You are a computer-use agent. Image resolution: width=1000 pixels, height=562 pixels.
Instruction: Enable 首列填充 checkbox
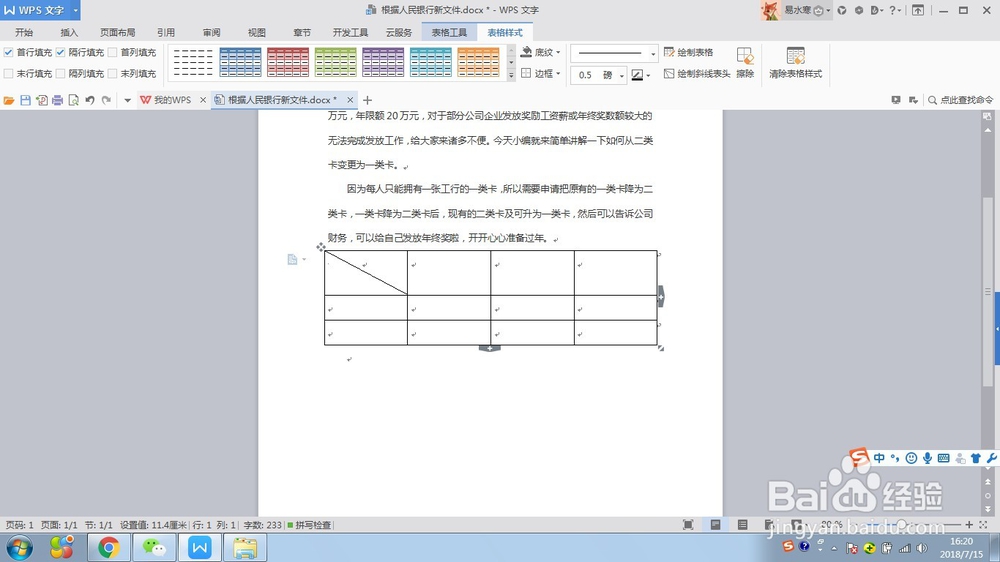tap(113, 52)
